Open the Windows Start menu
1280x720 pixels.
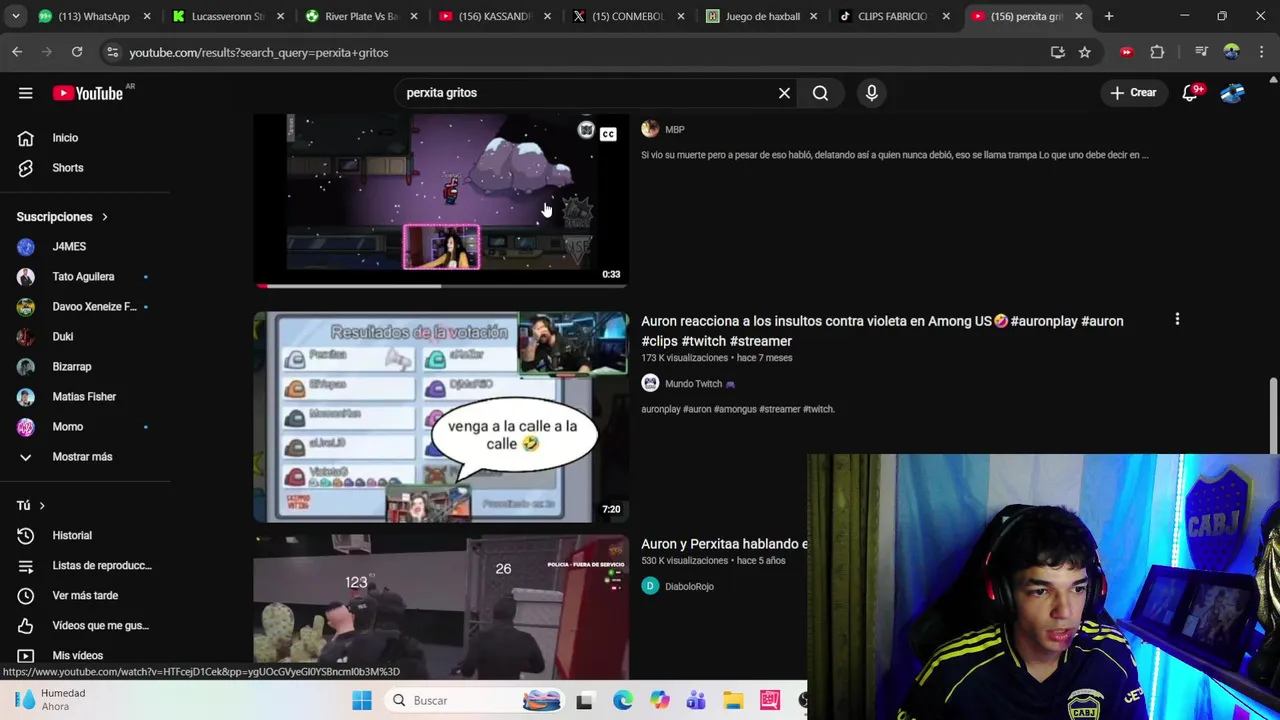362,701
